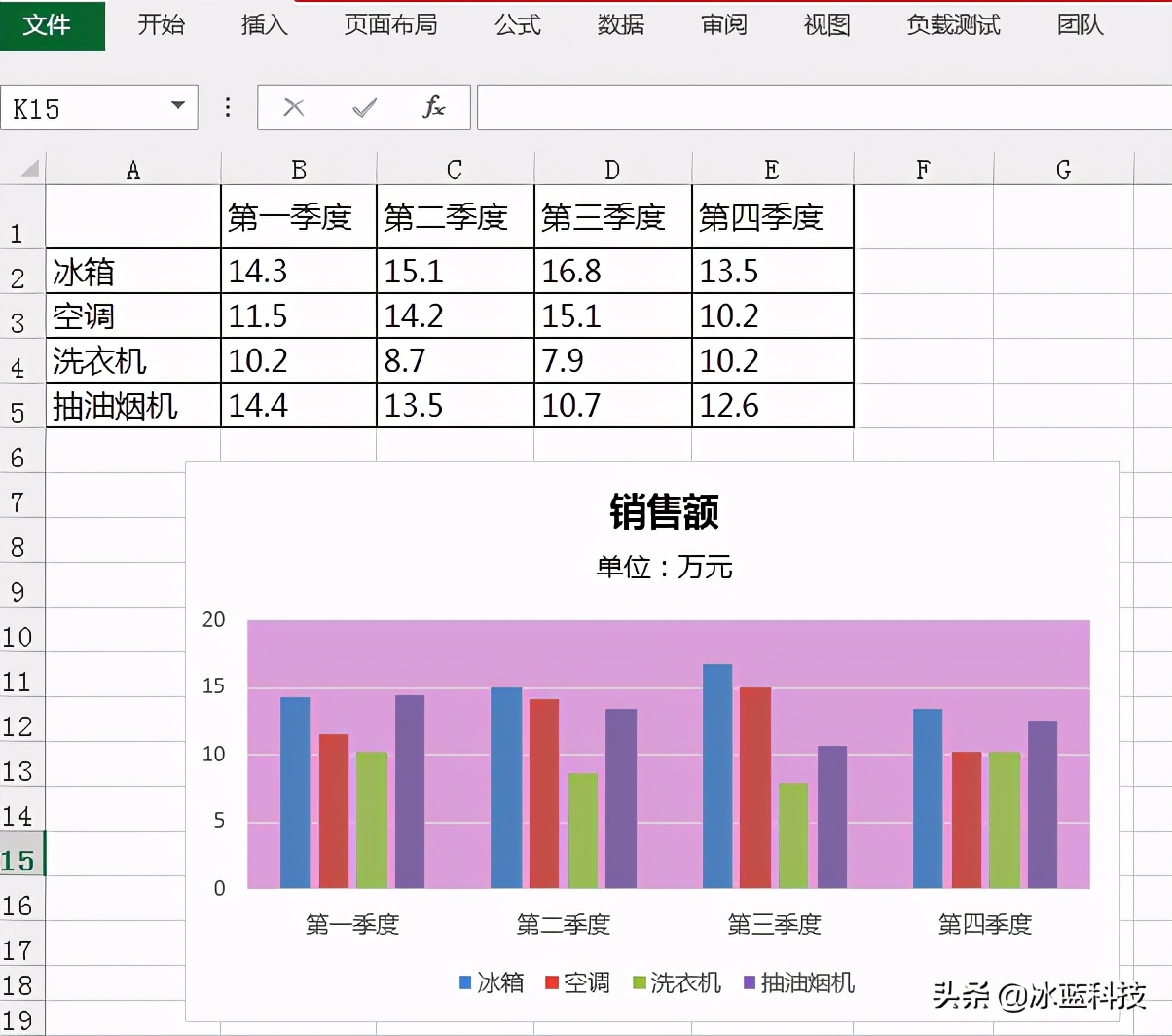Select cell with value 16.8
Screen dimensions: 1172x1036
coord(613,271)
